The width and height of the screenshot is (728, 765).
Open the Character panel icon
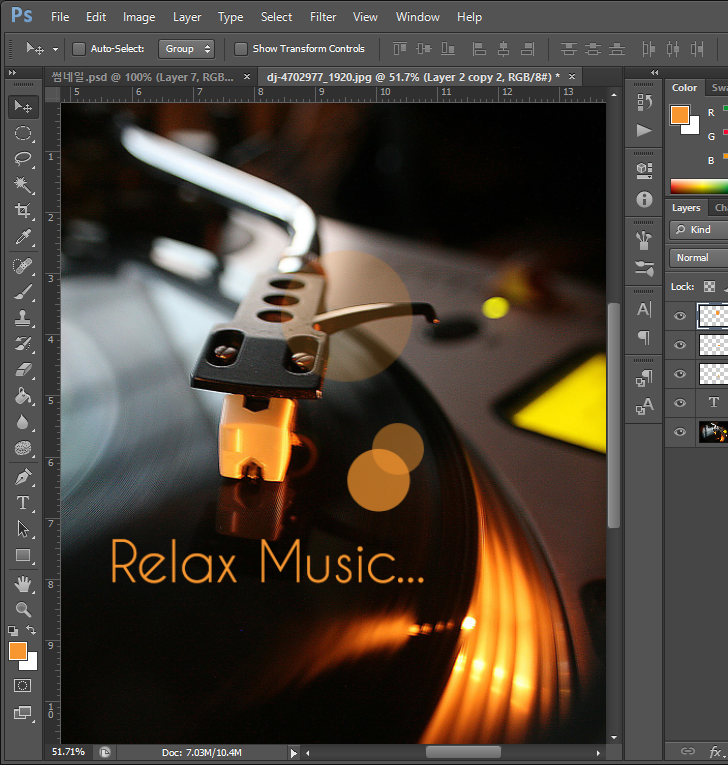tap(644, 309)
